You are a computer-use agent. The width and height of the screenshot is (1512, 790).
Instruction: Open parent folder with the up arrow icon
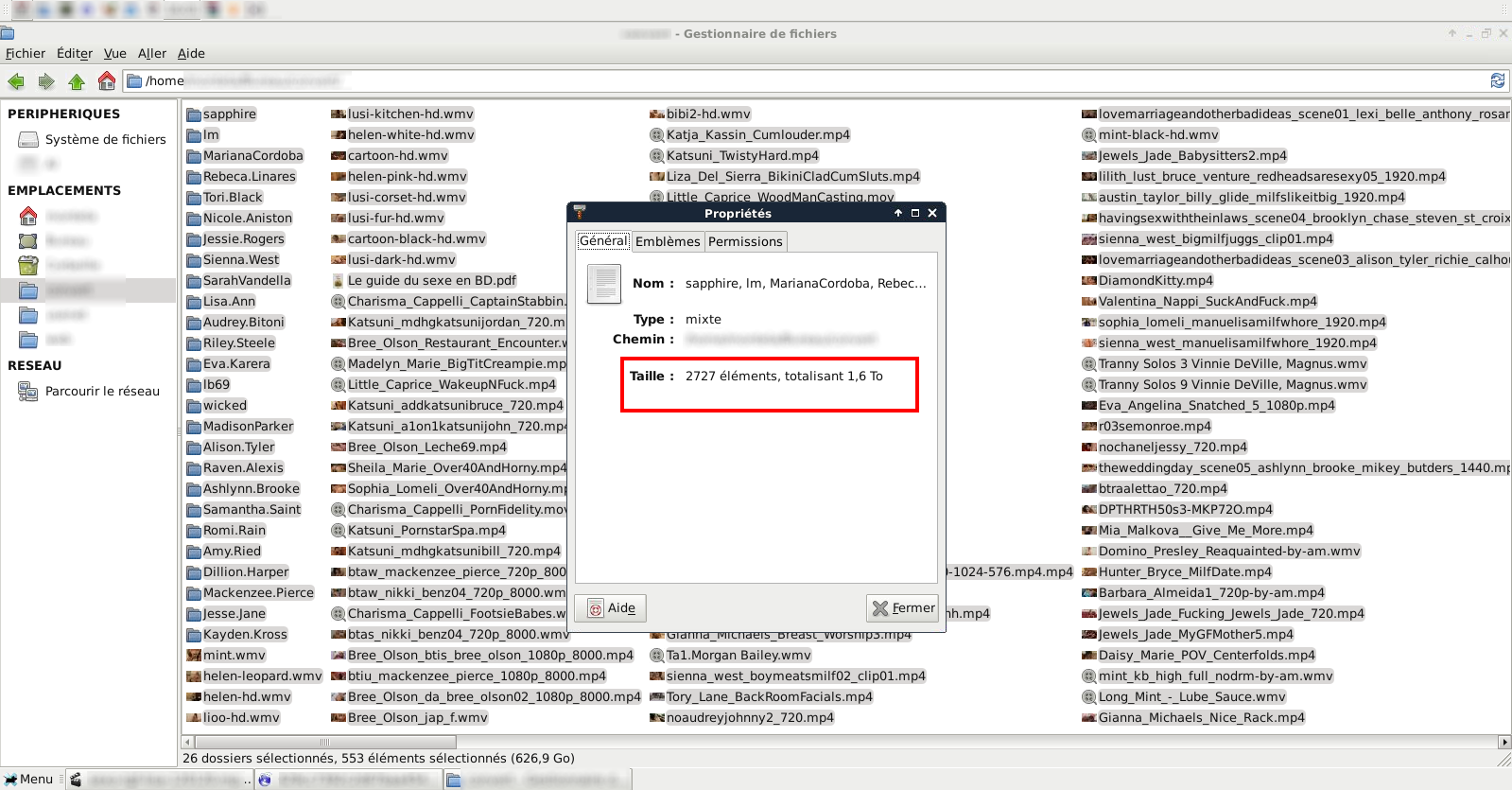tap(77, 81)
